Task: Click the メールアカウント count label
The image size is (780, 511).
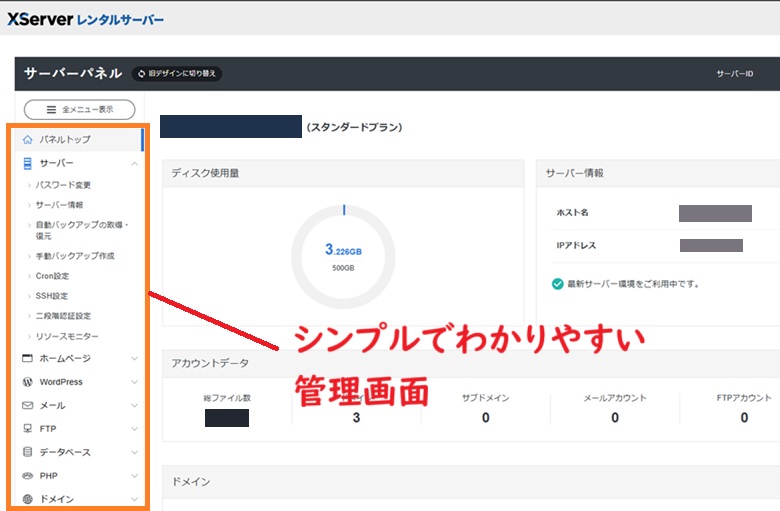Action: 615,398
